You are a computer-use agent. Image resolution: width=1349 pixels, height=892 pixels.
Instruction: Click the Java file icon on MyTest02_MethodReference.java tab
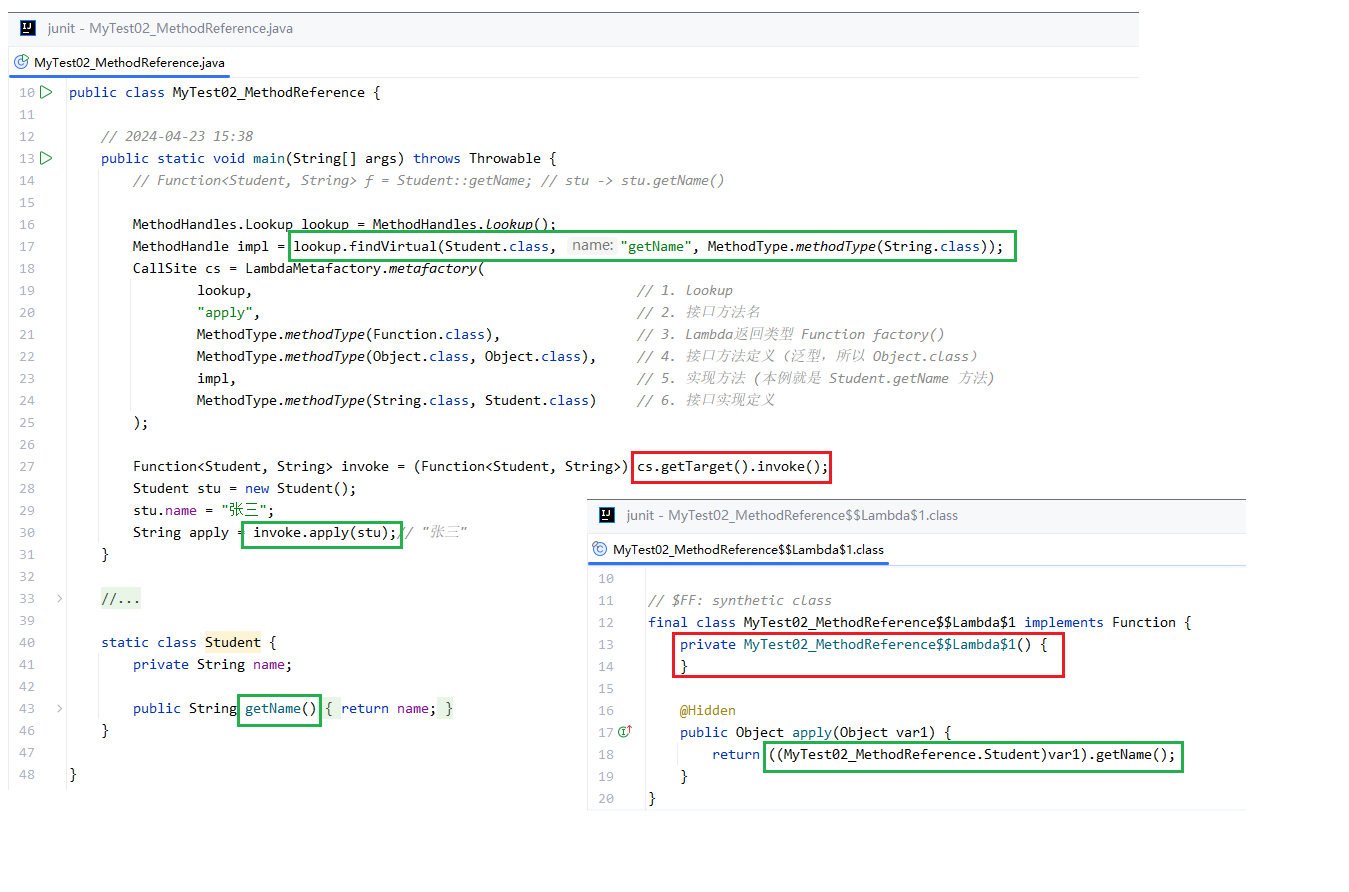tap(22, 62)
